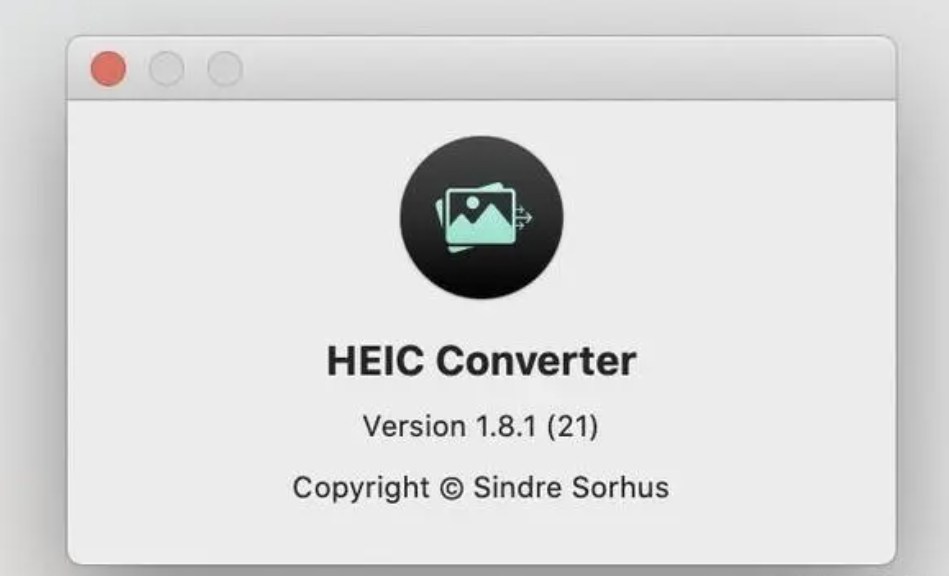The image size is (949, 576).
Task: Click the greyed-out minimize window button
Action: pos(166,68)
